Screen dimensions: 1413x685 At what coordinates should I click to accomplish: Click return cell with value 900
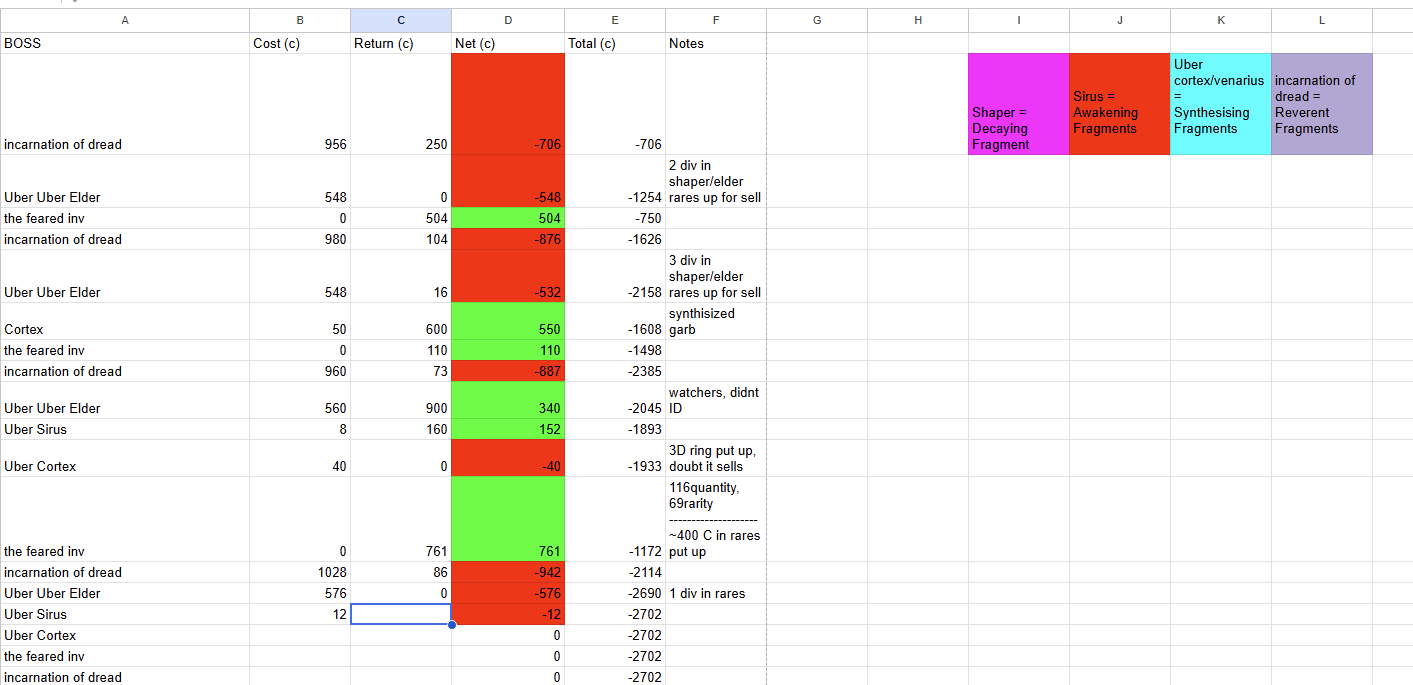pyautogui.click(x=401, y=400)
